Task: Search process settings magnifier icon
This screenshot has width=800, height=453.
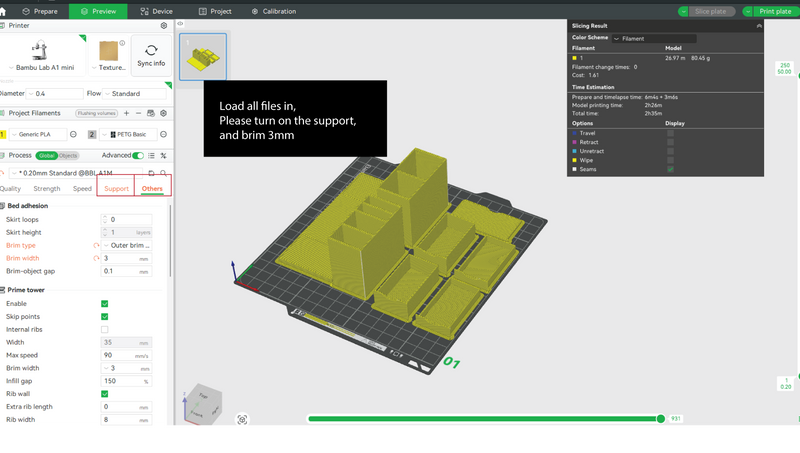Action: [x=163, y=173]
